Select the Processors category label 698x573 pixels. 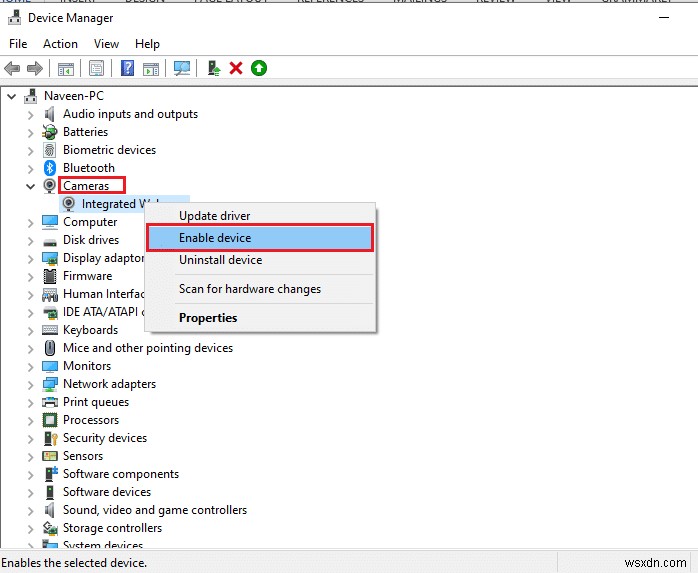click(91, 420)
